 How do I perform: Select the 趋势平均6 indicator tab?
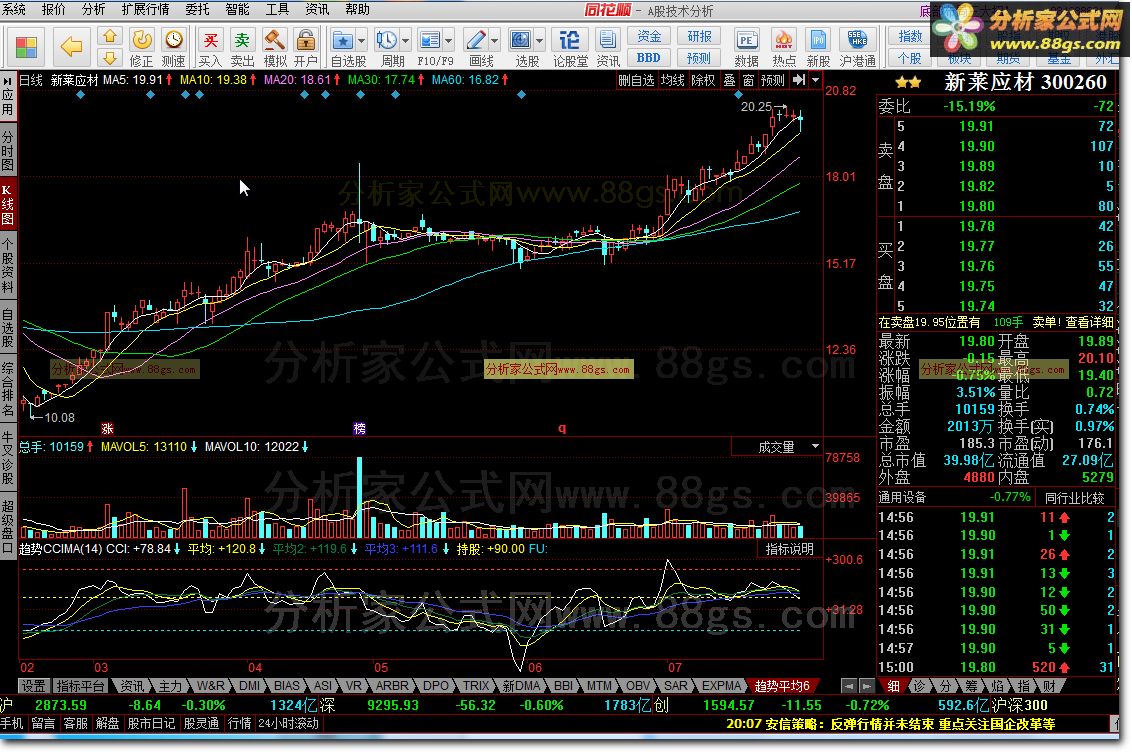[x=782, y=686]
